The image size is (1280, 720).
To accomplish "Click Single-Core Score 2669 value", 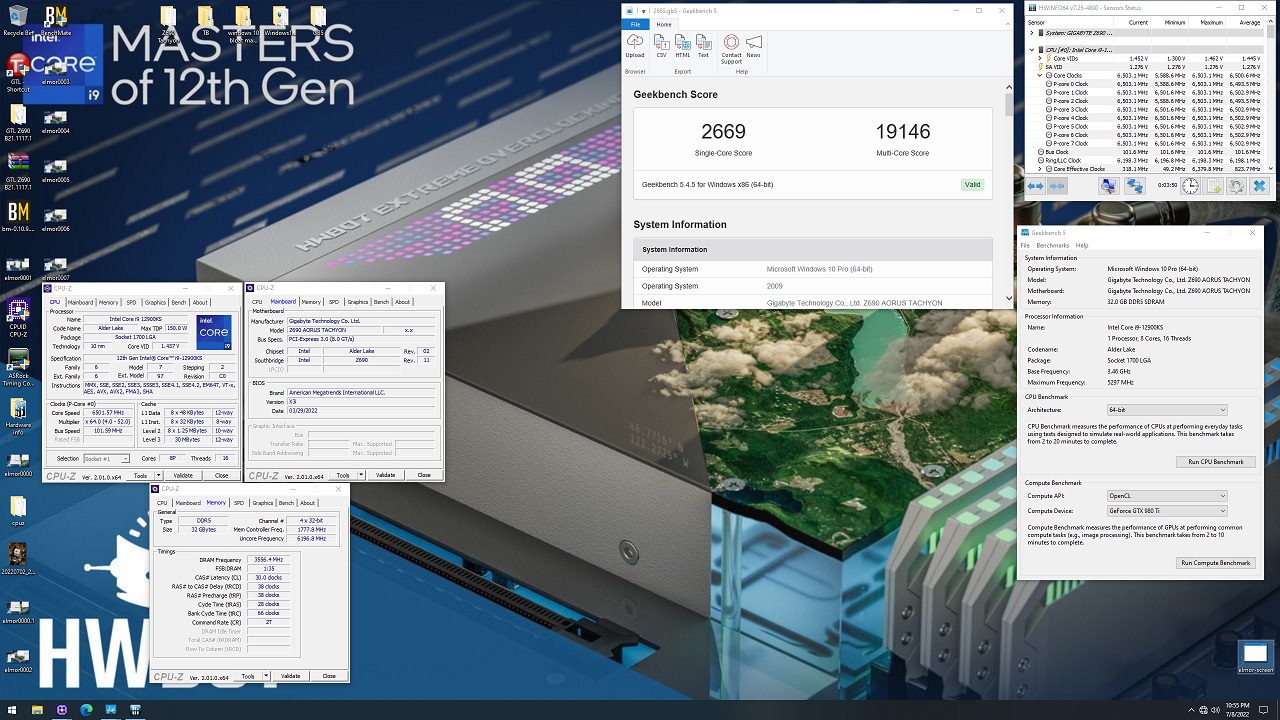I will click(723, 132).
